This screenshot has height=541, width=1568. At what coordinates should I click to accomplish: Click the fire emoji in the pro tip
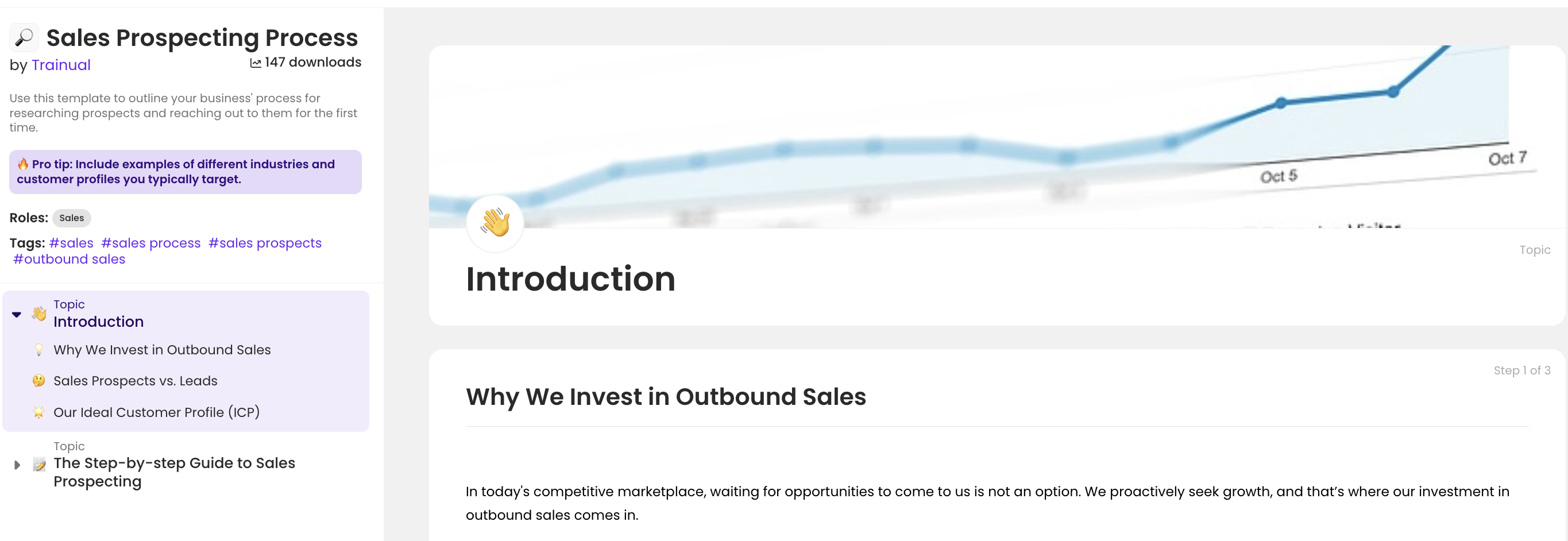23,163
